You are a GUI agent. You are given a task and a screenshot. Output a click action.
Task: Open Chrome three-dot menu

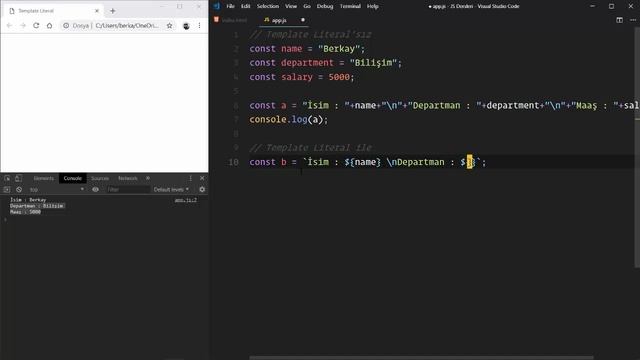coord(199,25)
